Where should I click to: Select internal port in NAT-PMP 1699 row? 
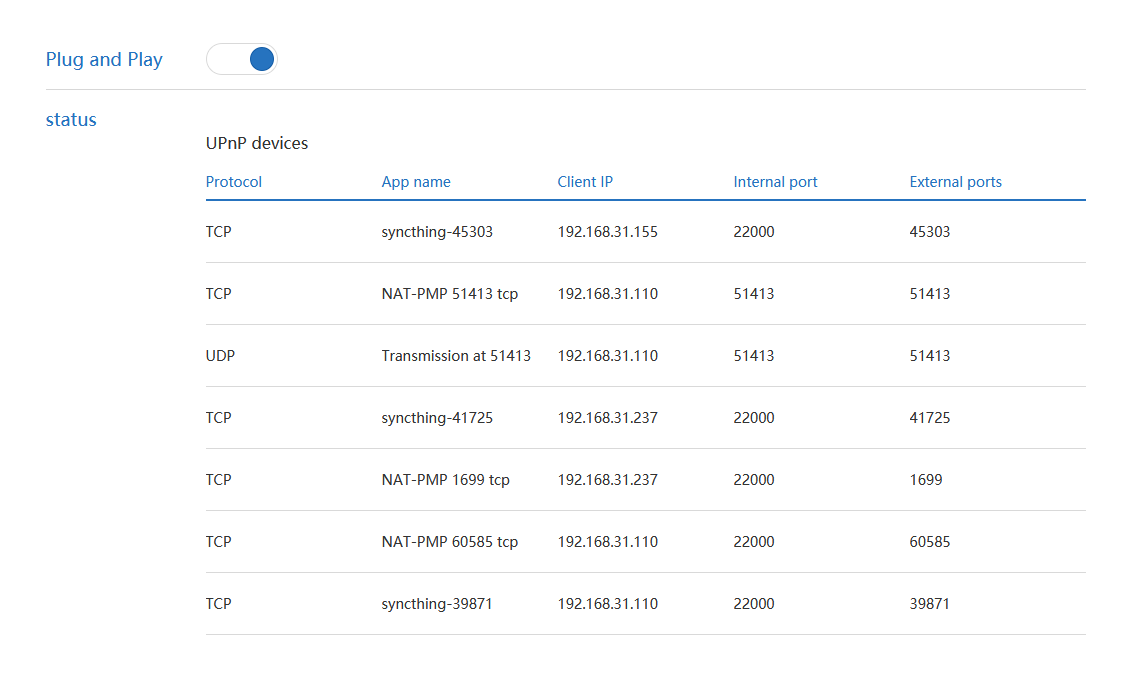pyautogui.click(x=753, y=480)
